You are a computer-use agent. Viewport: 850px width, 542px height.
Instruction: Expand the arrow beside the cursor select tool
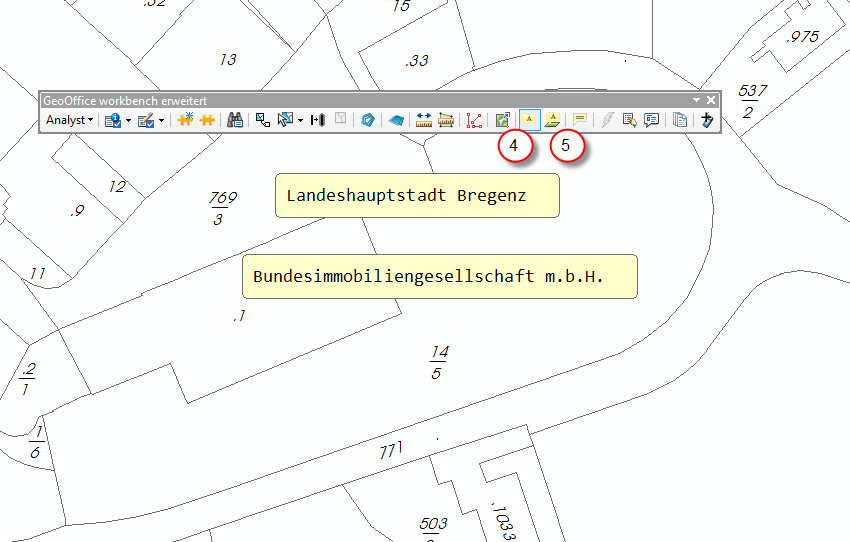point(300,120)
